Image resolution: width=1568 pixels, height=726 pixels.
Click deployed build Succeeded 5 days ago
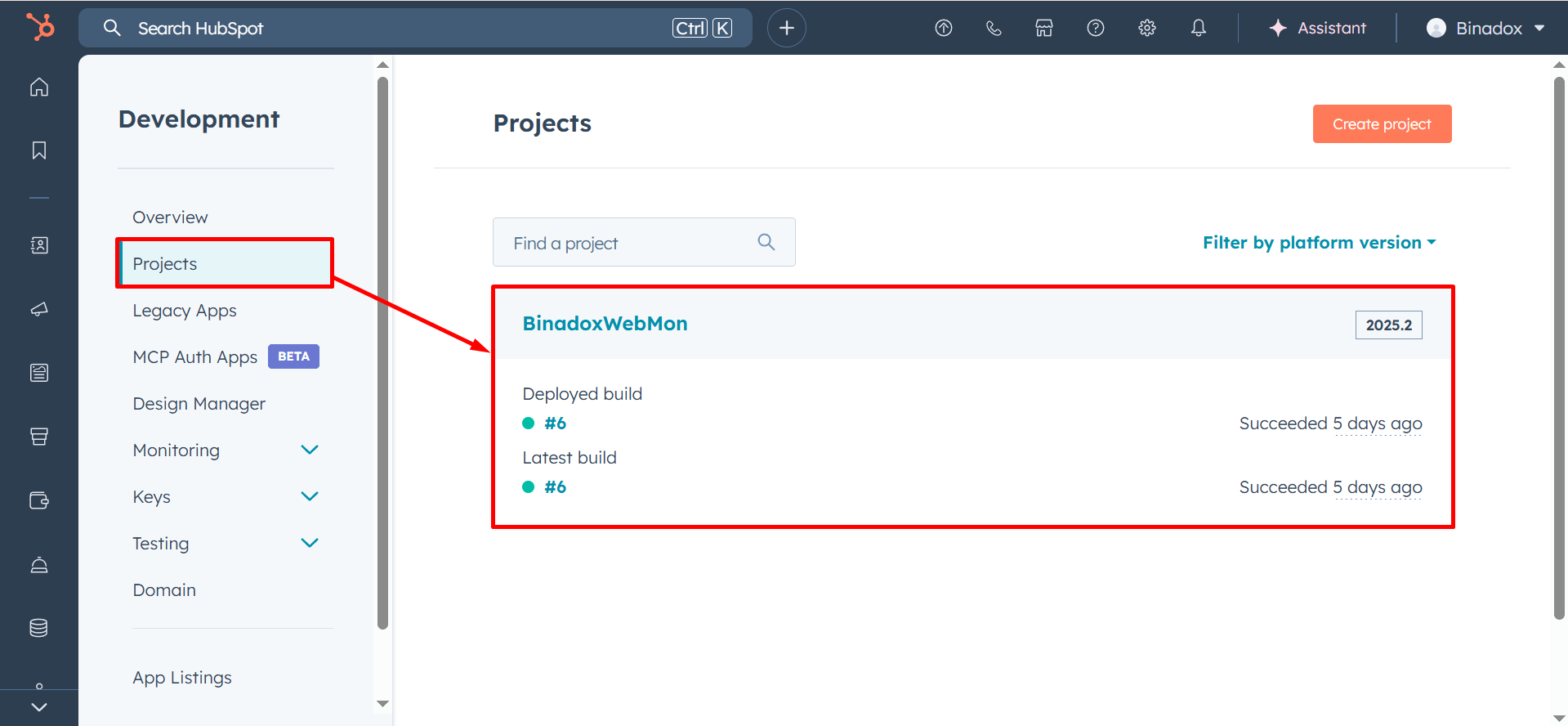[1330, 423]
